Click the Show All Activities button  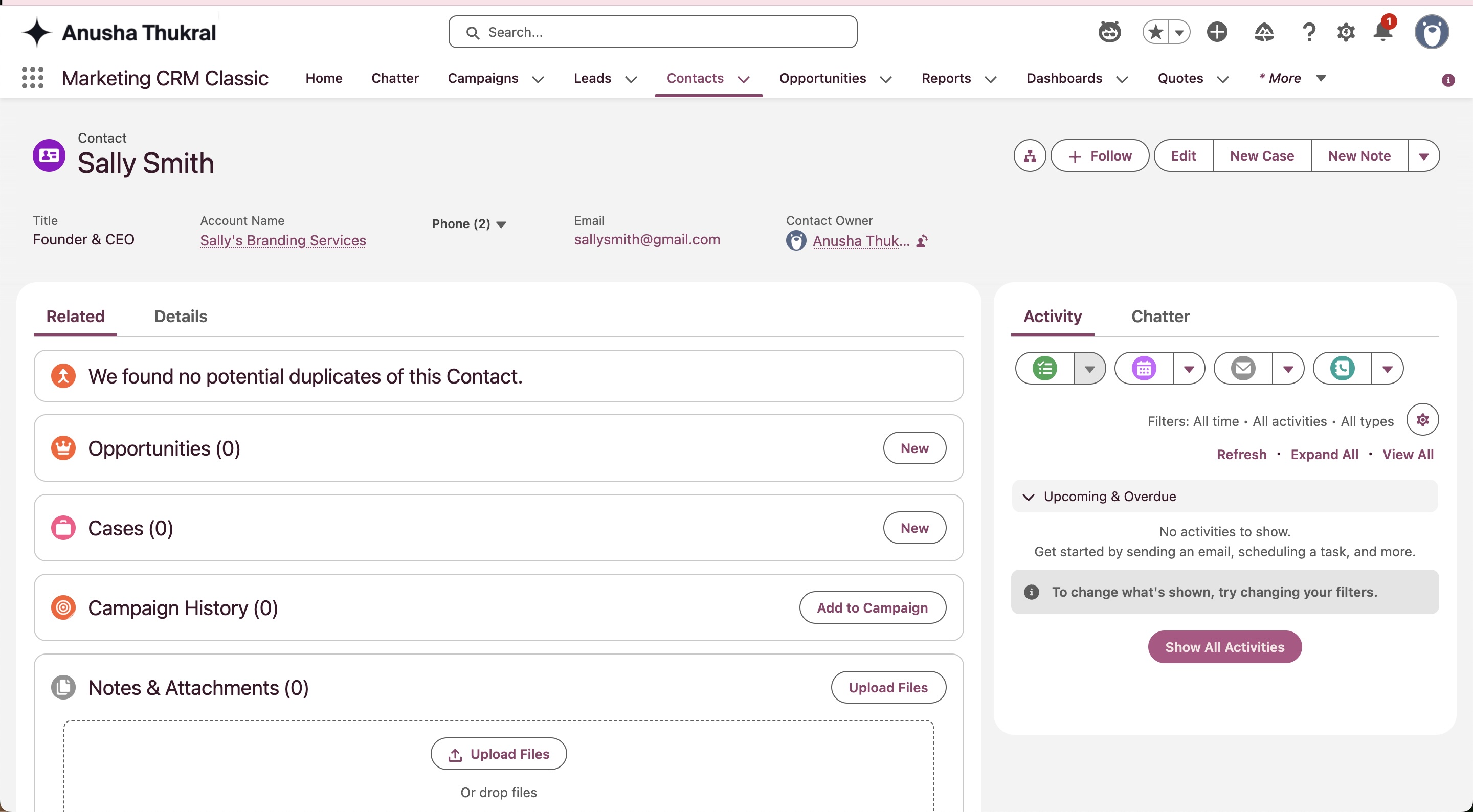tap(1225, 647)
